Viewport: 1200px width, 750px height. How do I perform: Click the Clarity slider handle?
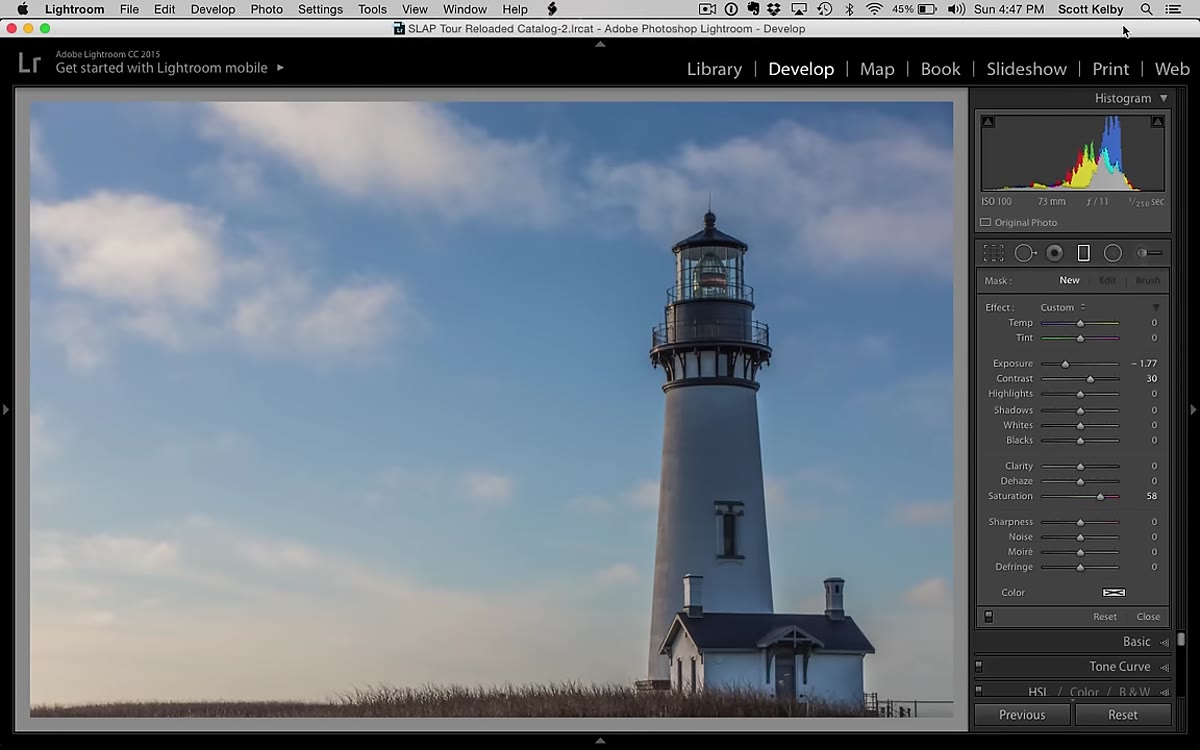1080,467
